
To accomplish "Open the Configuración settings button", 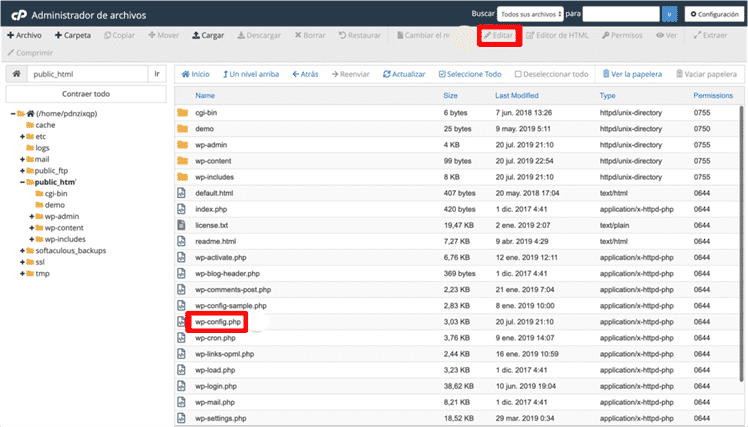I will tap(714, 14).
